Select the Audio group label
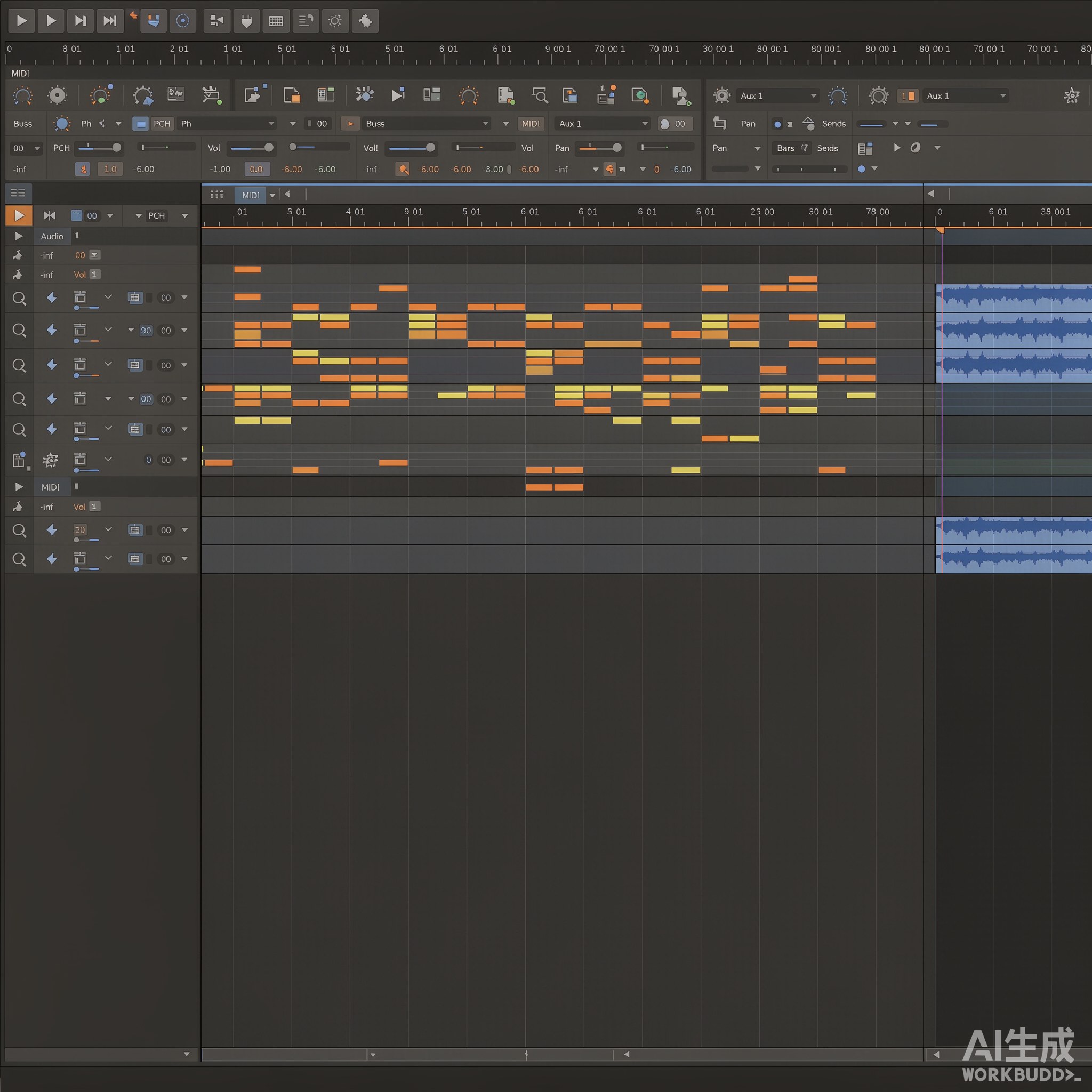The height and width of the screenshot is (1092, 1092). click(52, 236)
